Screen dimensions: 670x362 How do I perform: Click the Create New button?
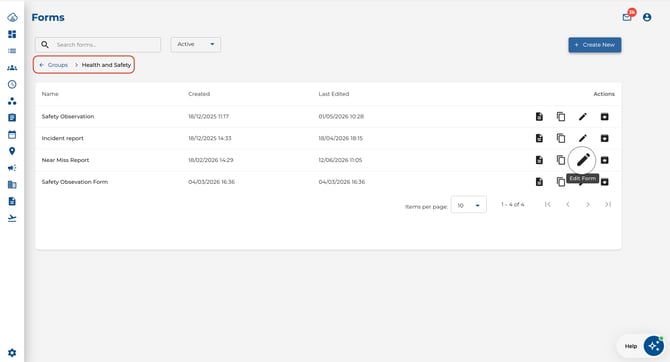[x=595, y=45]
